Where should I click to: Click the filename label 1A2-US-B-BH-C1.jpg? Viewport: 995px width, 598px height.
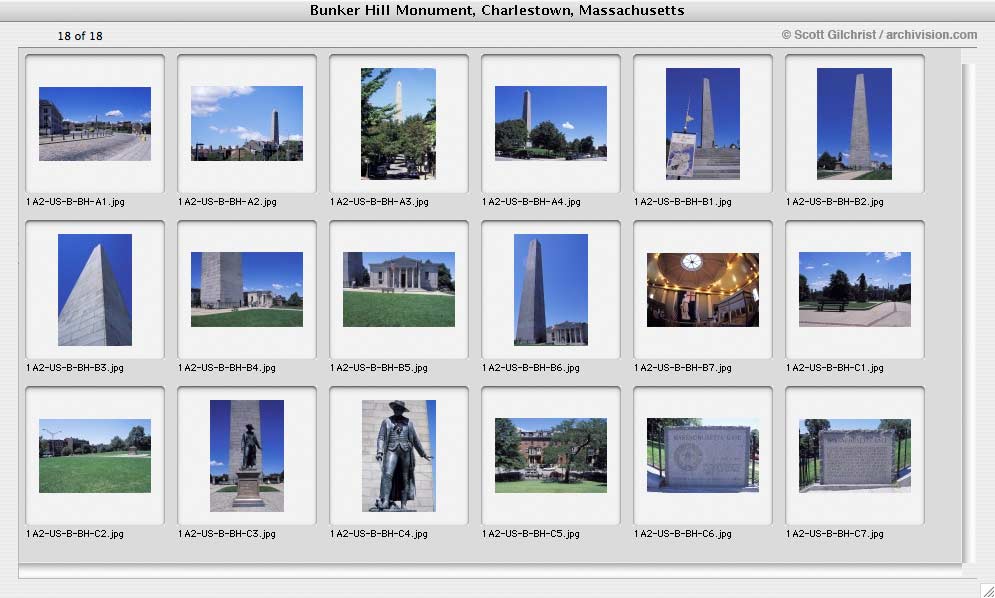click(835, 368)
